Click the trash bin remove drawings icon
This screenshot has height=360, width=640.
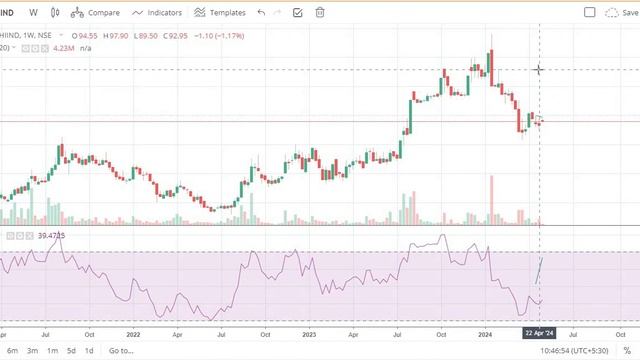[320, 13]
